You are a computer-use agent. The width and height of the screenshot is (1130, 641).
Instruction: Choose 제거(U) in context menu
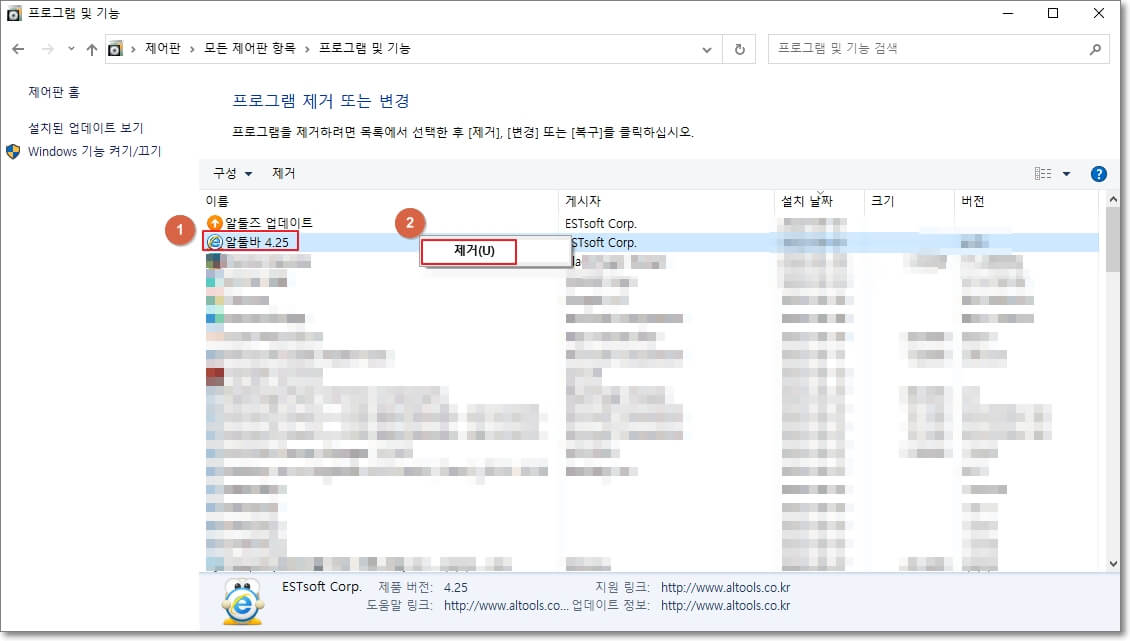pos(469,251)
